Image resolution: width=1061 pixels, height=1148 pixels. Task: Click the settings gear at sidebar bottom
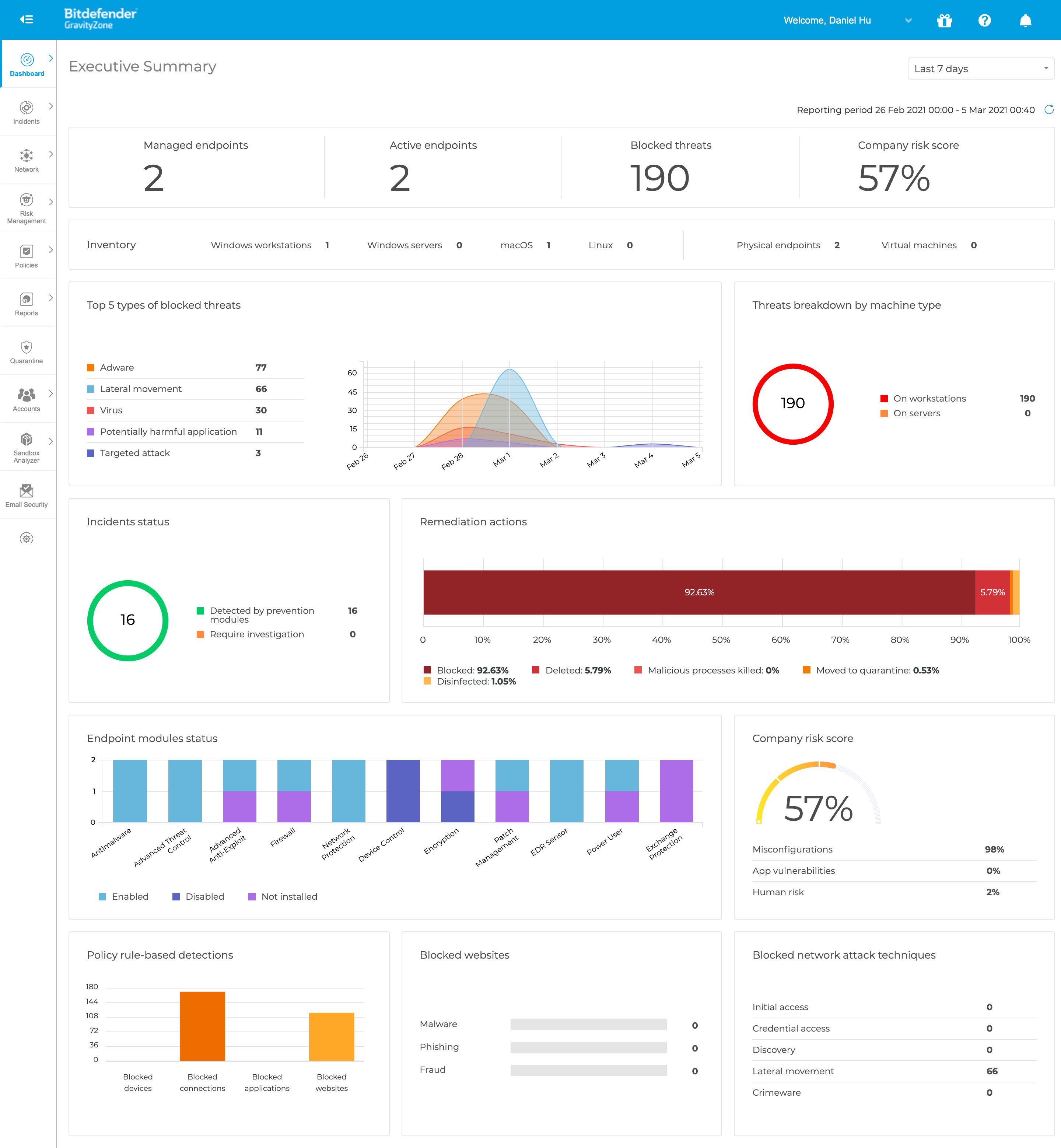[27, 538]
